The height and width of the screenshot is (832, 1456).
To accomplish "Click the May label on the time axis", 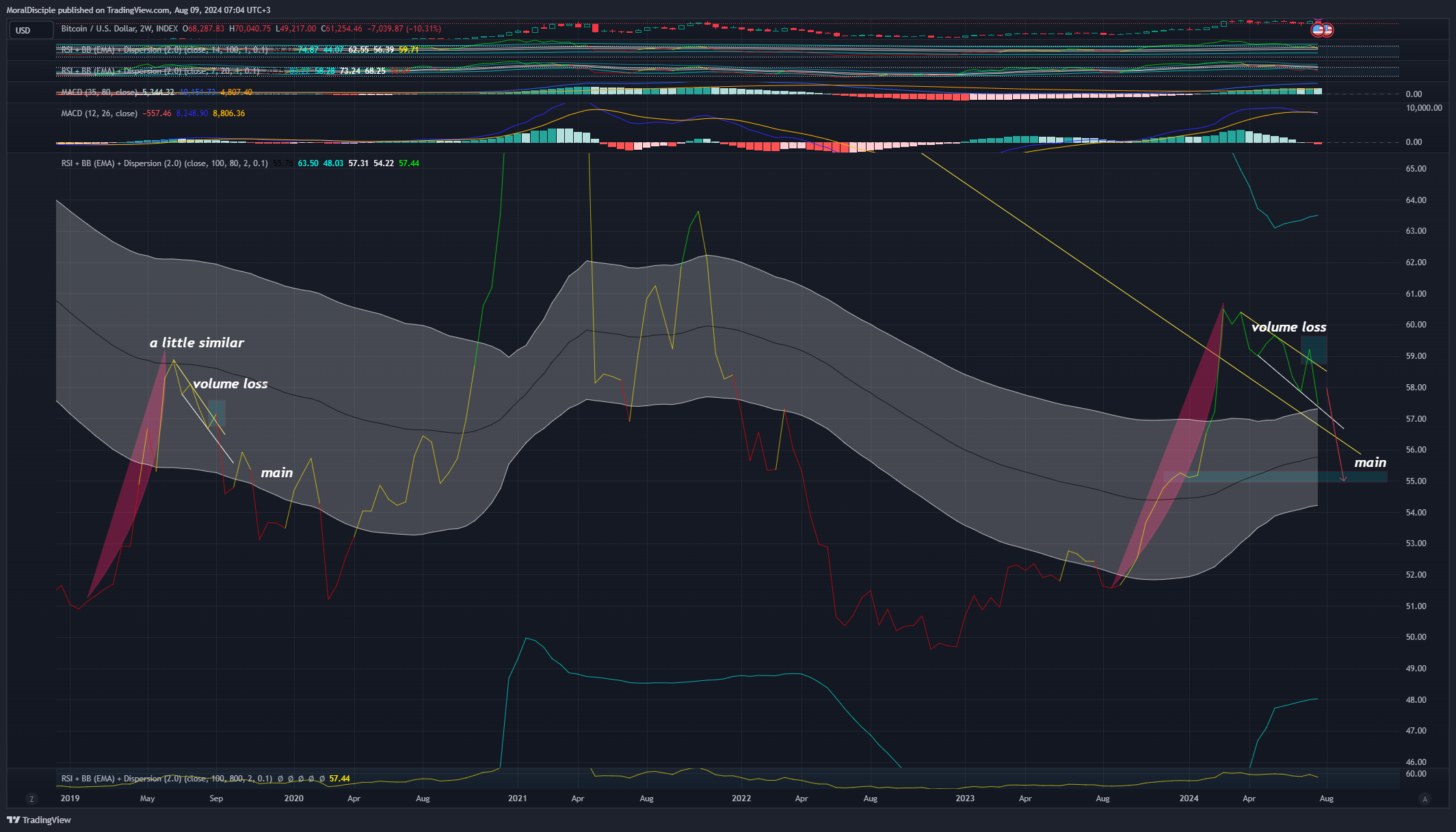I will pos(147,799).
